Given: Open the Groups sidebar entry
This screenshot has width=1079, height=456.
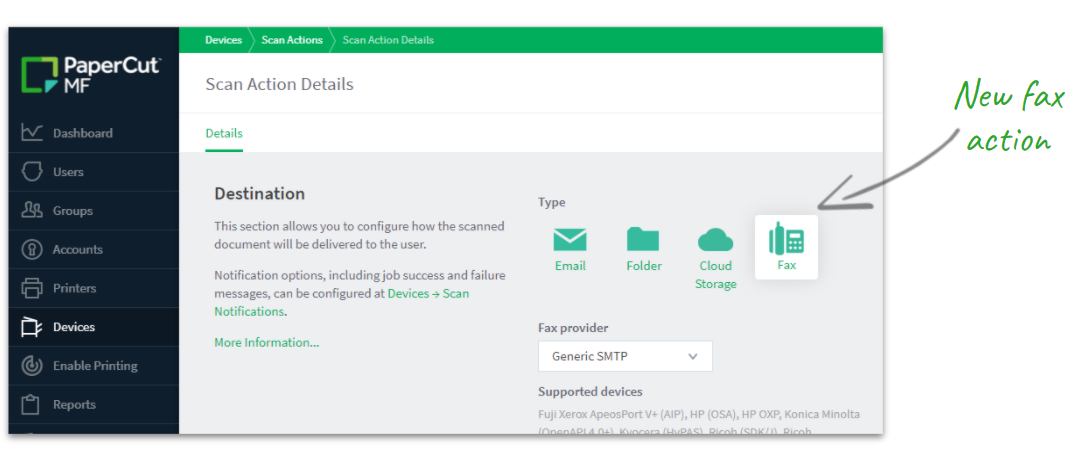Looking at the screenshot, I should tap(94, 210).
